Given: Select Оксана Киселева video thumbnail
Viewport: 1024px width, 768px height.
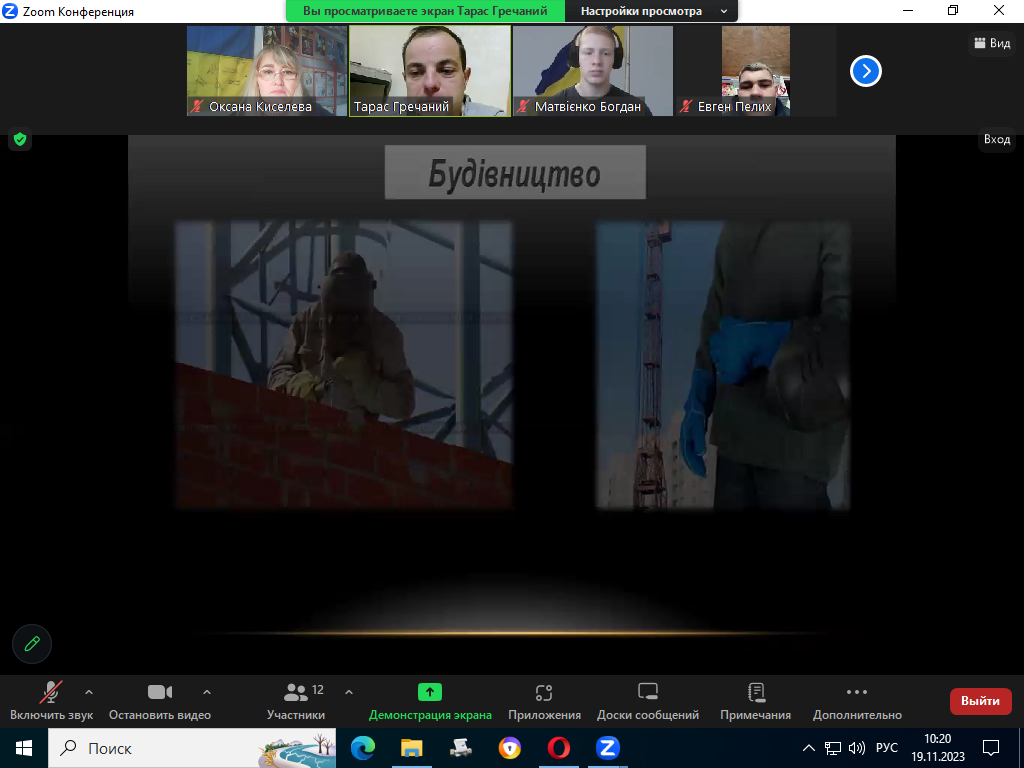Looking at the screenshot, I should click(x=267, y=71).
